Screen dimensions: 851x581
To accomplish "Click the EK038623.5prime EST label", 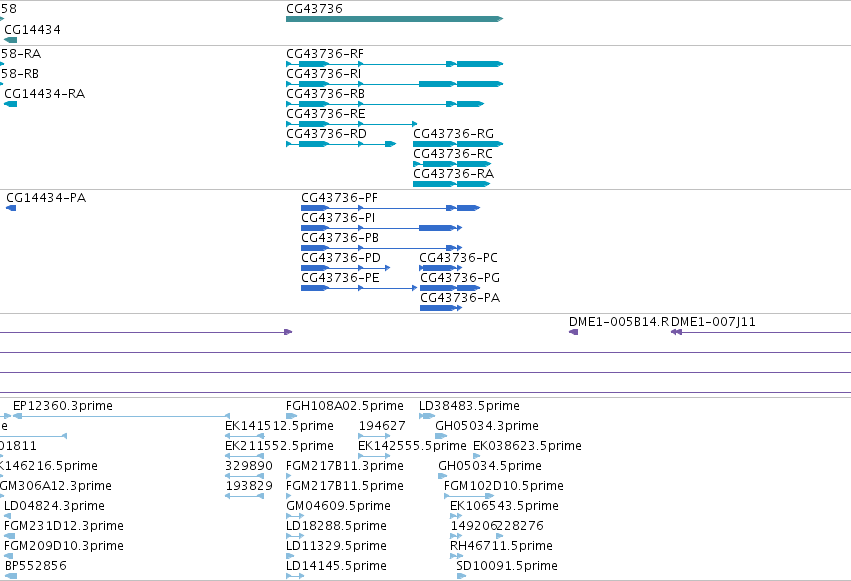I will [528, 446].
